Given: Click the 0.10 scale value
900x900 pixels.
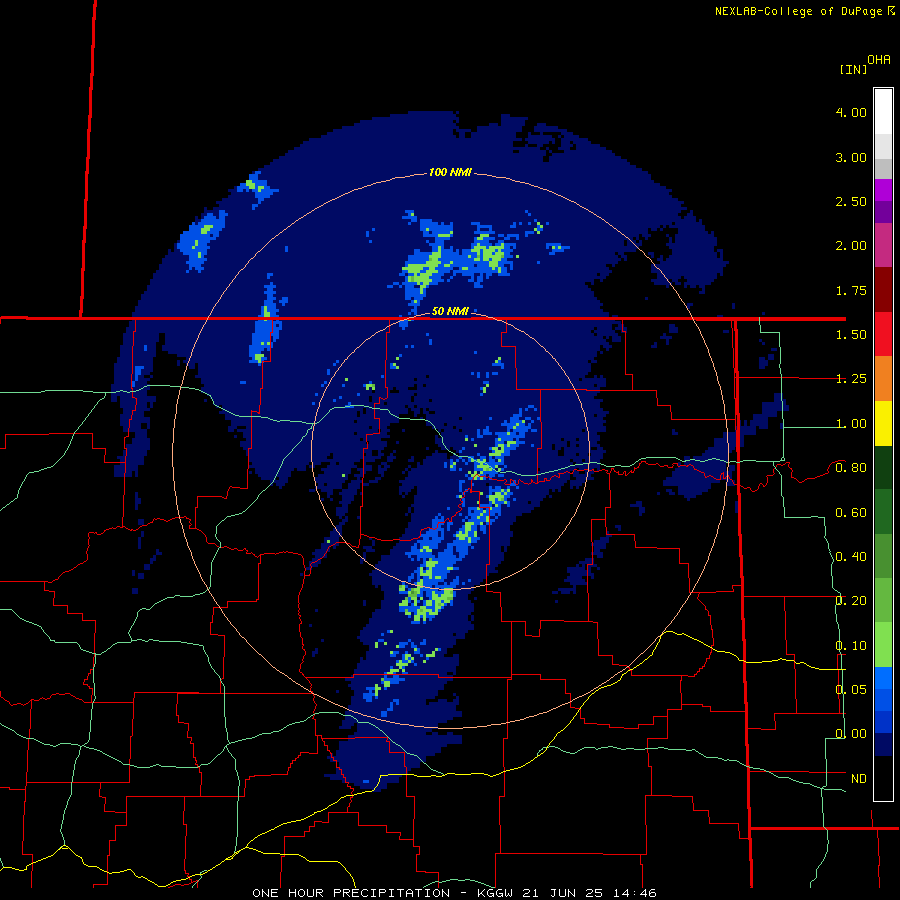Looking at the screenshot, I should (851, 646).
